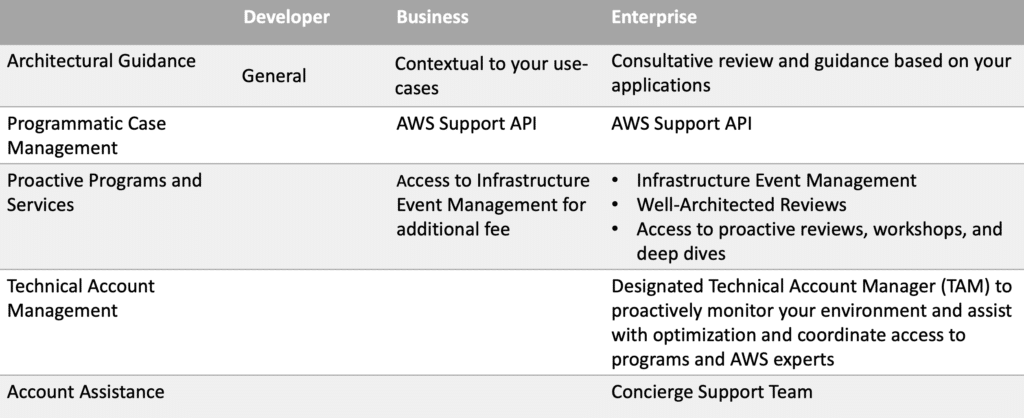Image resolution: width=1024 pixels, height=418 pixels.
Task: Click the Concierge Support Team cell
Action: click(x=712, y=392)
